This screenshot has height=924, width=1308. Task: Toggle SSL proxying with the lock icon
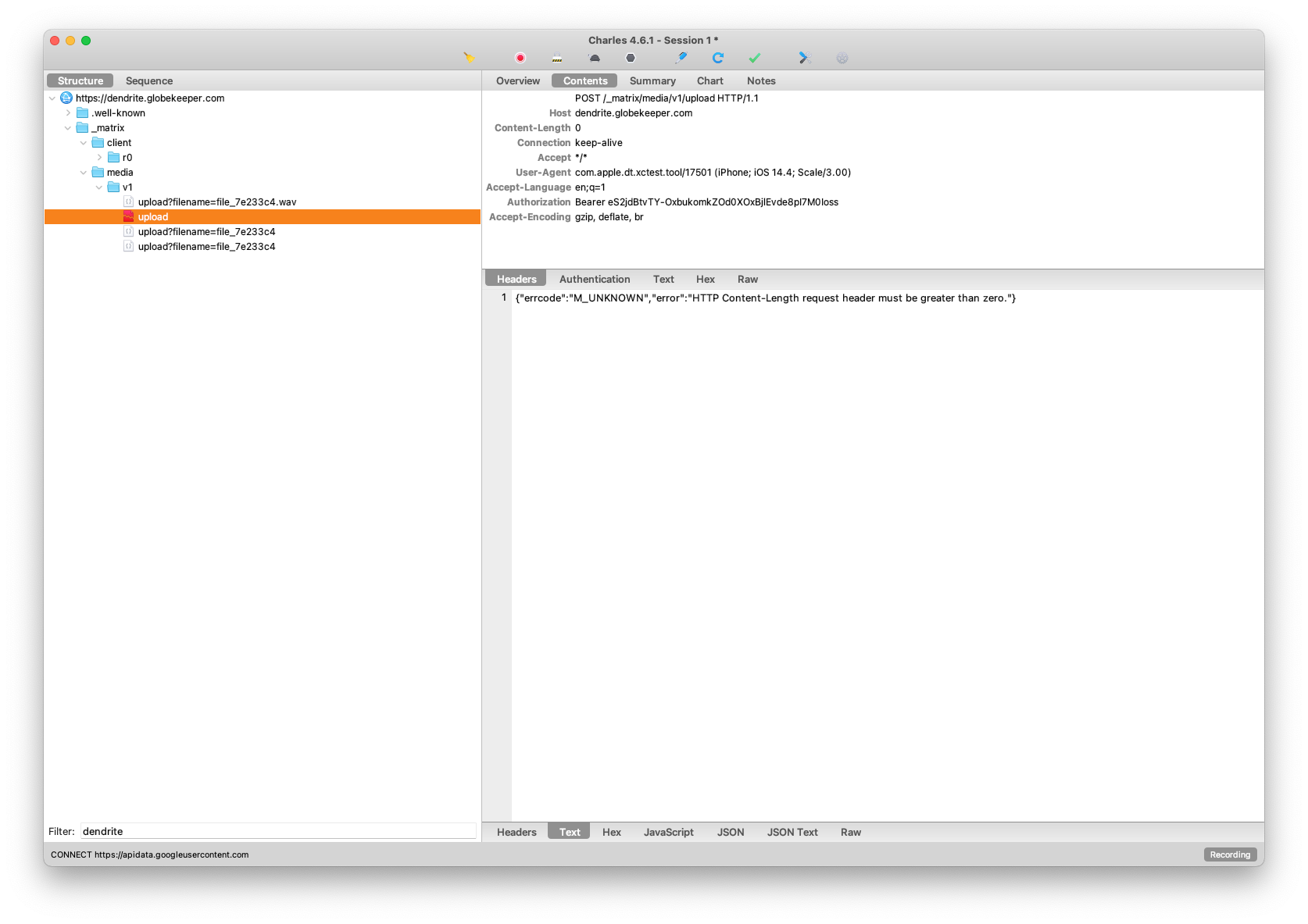[556, 58]
